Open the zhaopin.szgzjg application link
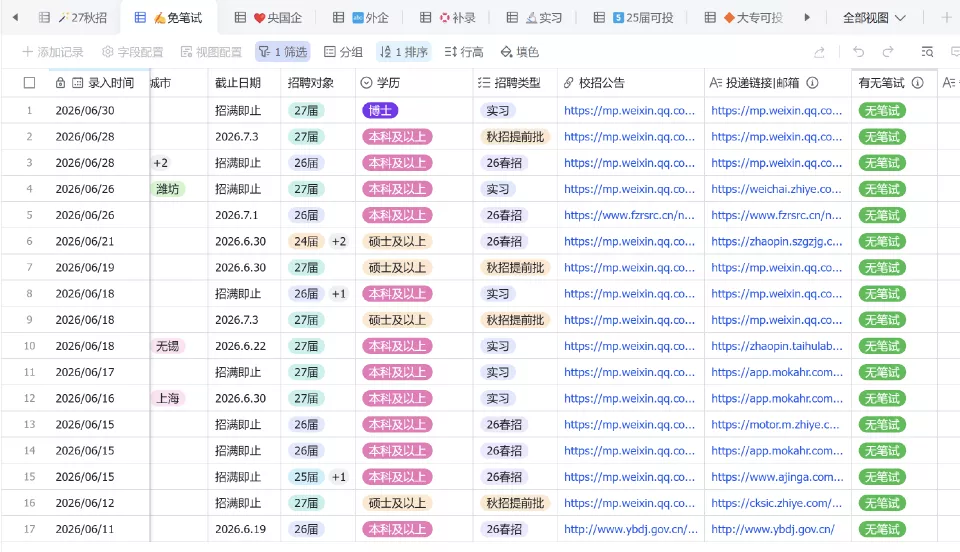 (776, 242)
